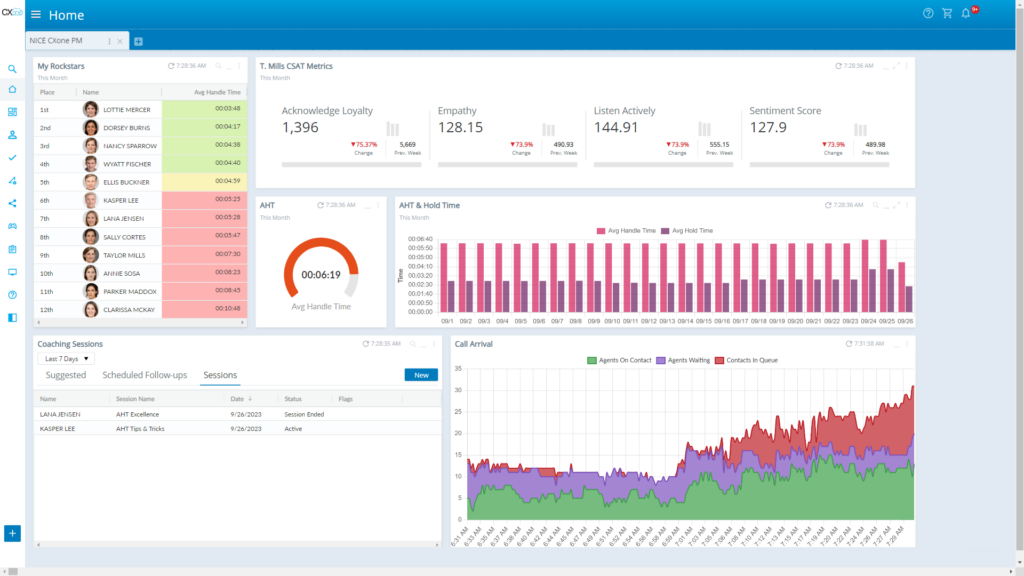Toggle Avg Handle Time legend series
The image size is (1024, 576).
click(x=626, y=230)
